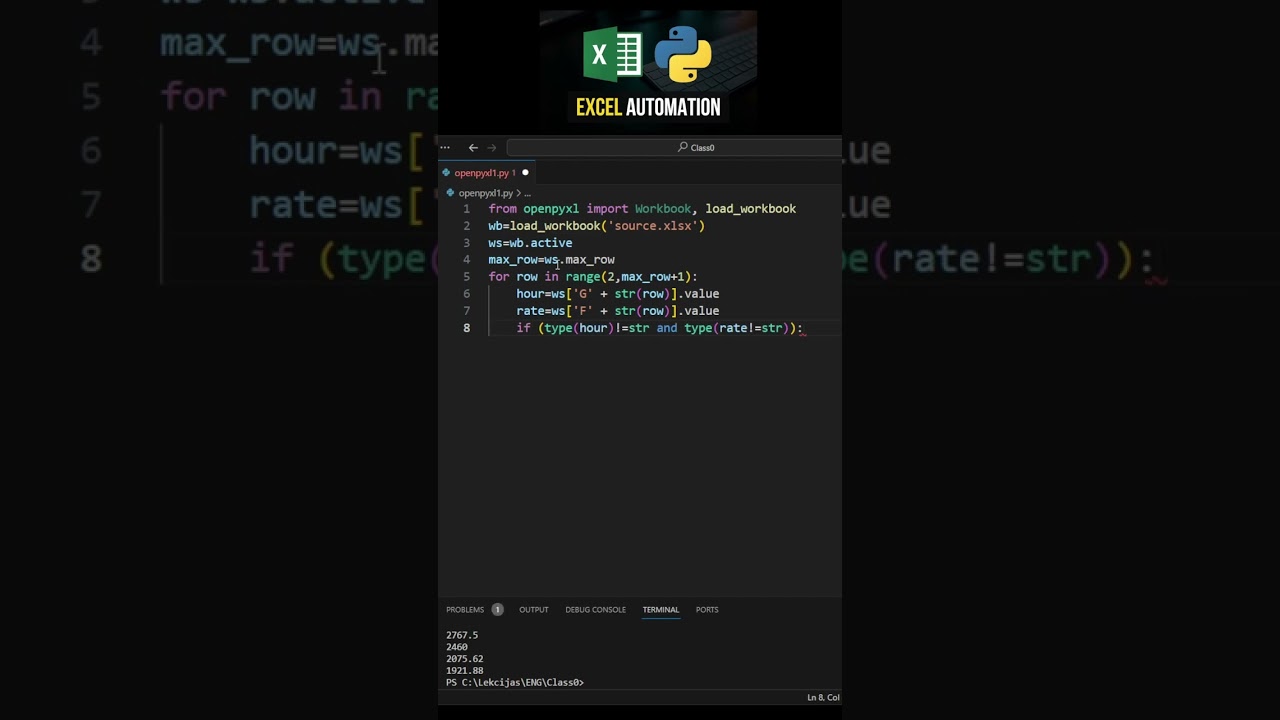Click line number 1 in the gutter
The height and width of the screenshot is (720, 1280).
[466, 209]
